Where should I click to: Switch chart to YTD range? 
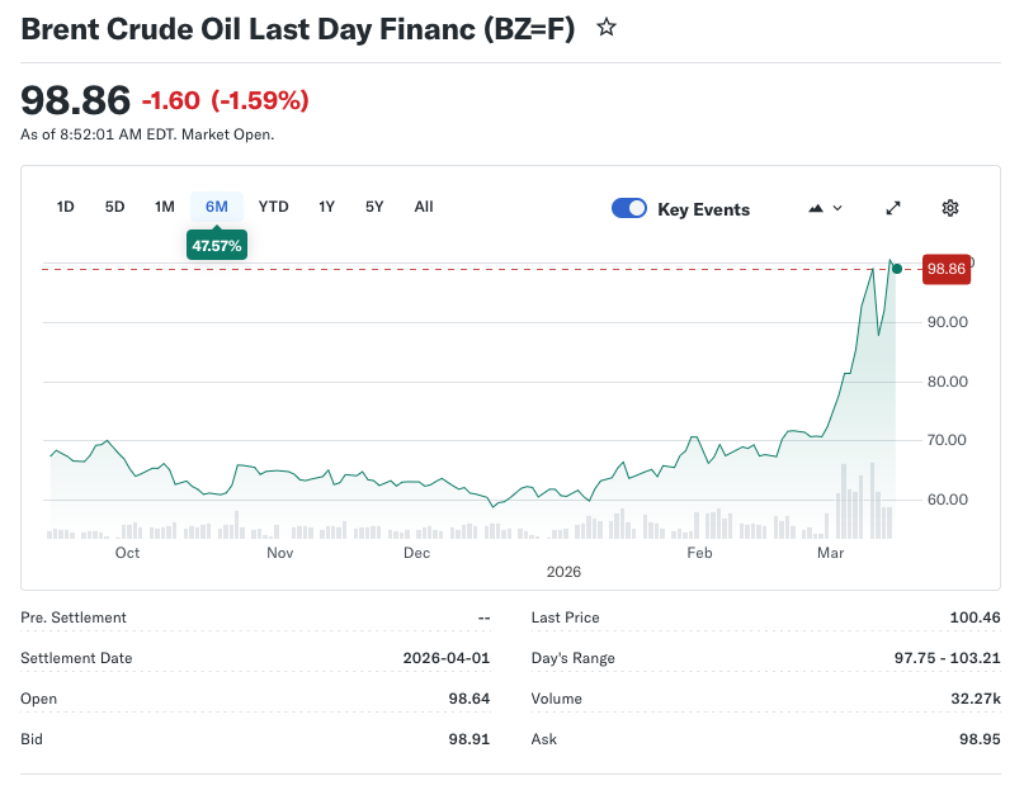click(x=273, y=207)
